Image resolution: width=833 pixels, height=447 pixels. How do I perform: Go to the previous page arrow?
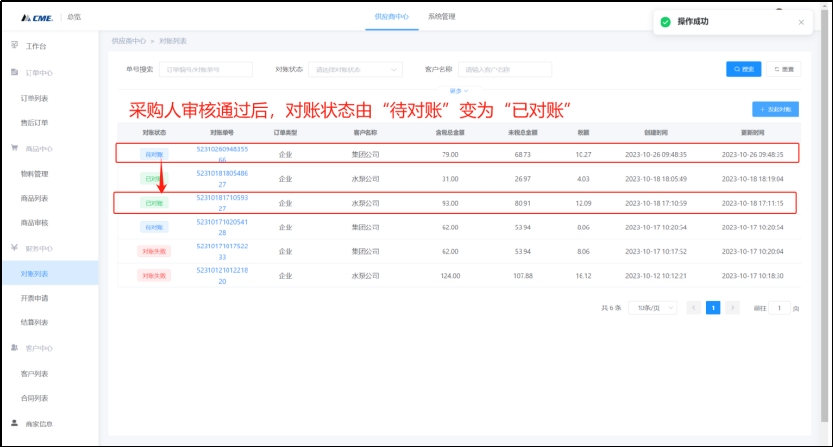[693, 308]
